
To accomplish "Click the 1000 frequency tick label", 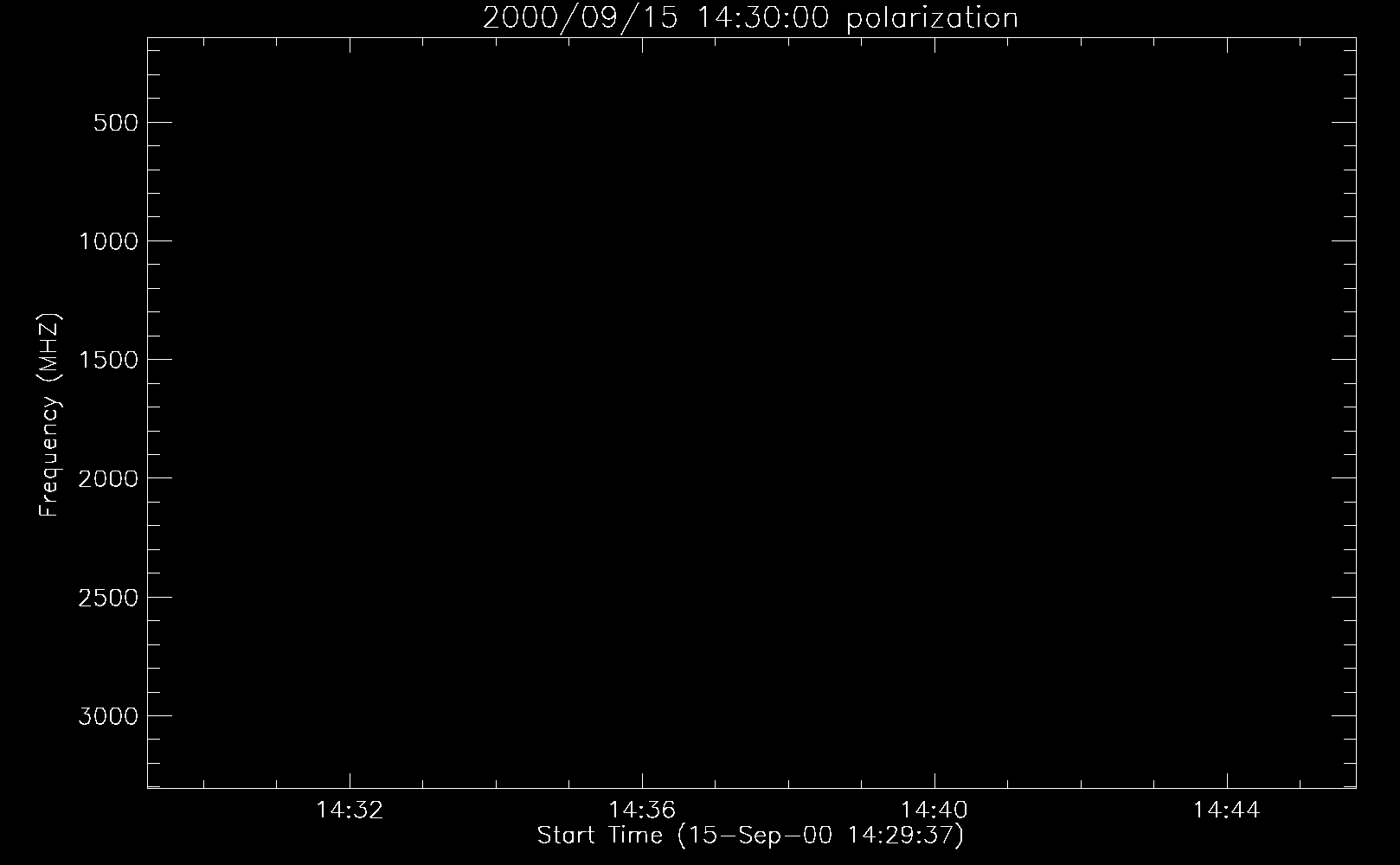I will tap(108, 241).
